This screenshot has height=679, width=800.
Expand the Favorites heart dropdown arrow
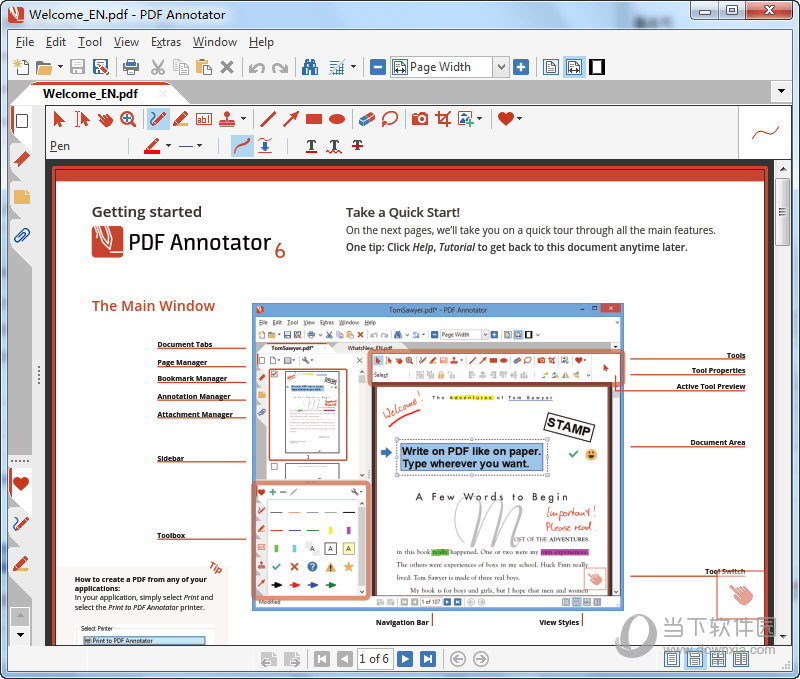pos(519,119)
